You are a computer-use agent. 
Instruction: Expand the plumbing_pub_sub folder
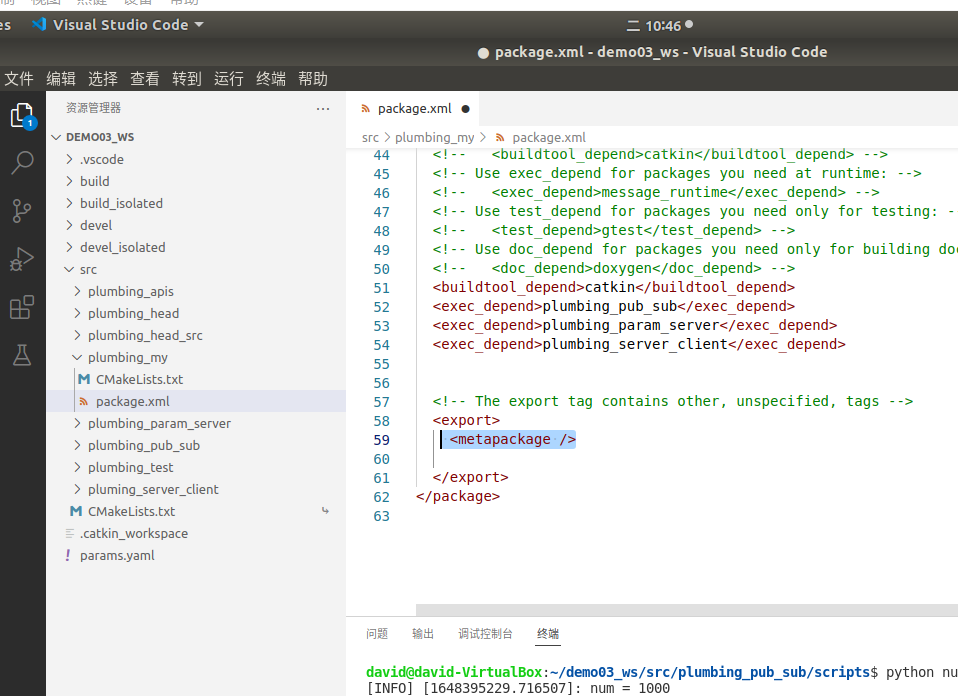(77, 445)
